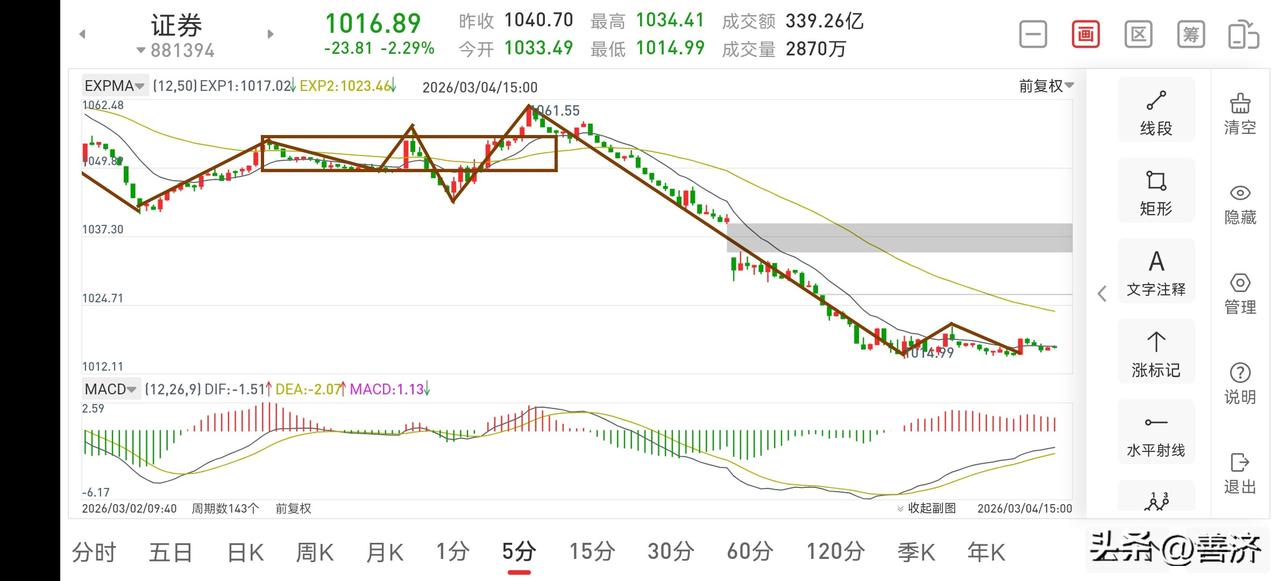Tap the 1061.55 high price label
The image size is (1278, 581).
(x=557, y=110)
